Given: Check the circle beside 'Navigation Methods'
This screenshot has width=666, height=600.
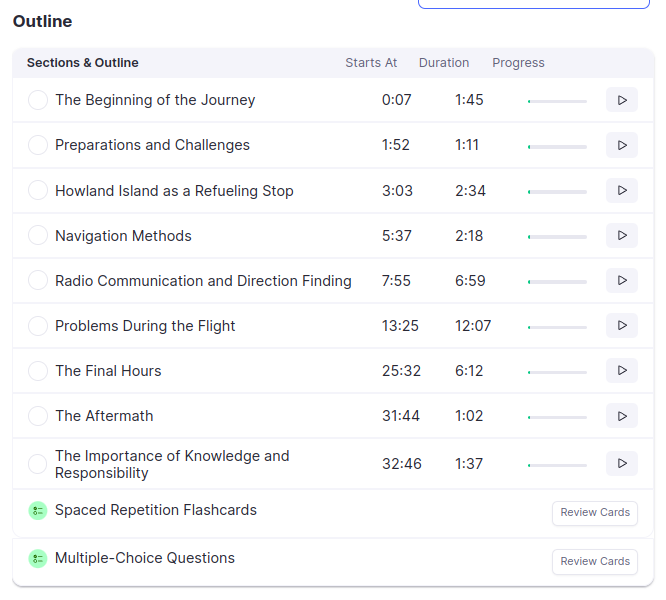Looking at the screenshot, I should (x=38, y=235).
